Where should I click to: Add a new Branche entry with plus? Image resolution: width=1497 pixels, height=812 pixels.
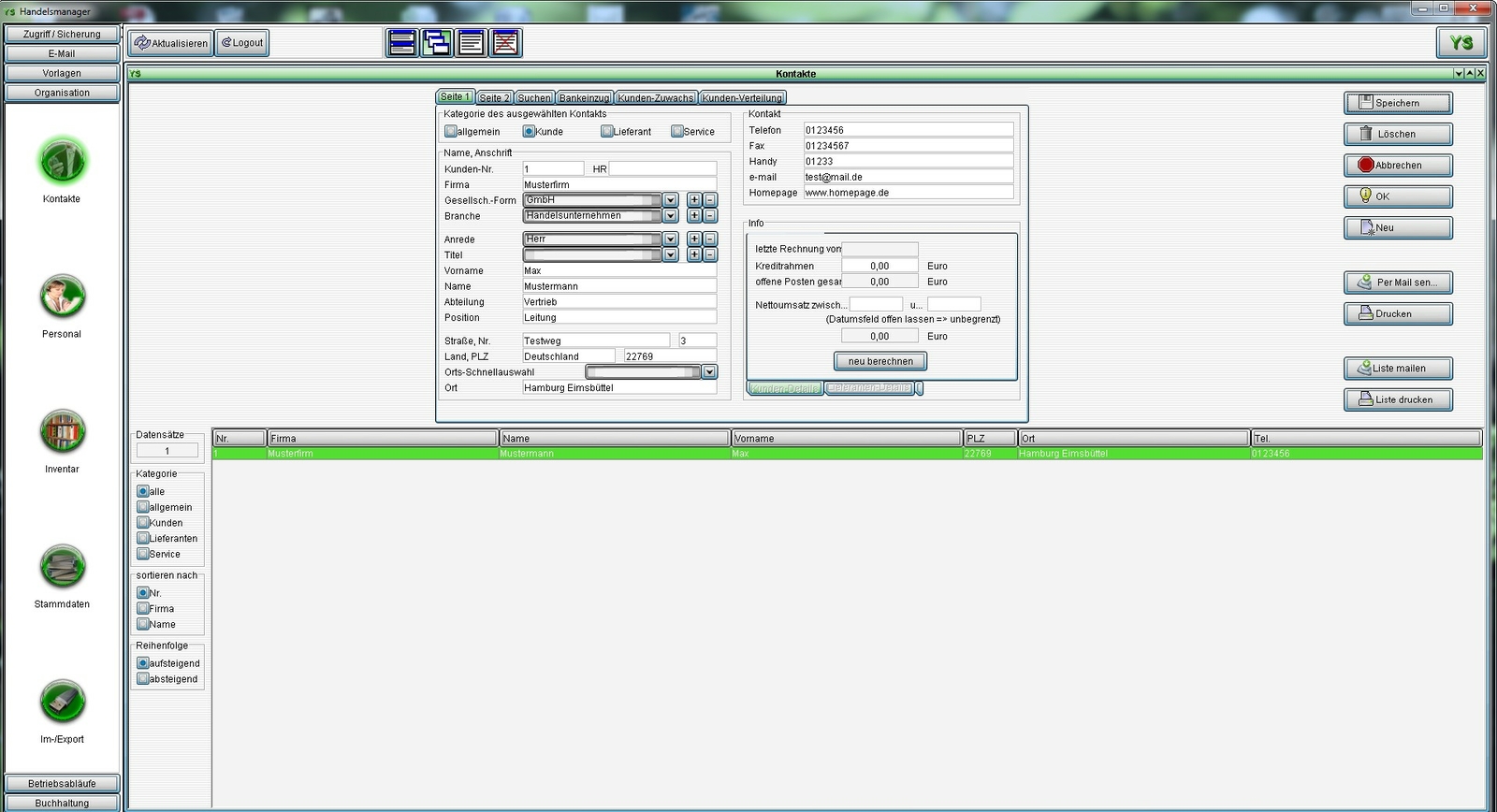click(694, 216)
